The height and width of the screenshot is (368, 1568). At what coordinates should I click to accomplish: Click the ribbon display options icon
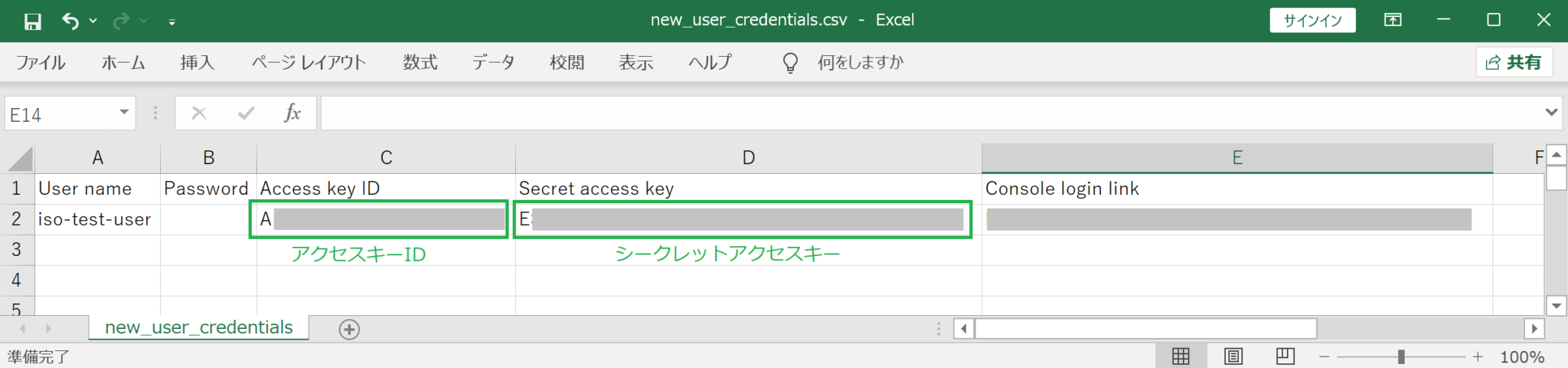(1393, 21)
